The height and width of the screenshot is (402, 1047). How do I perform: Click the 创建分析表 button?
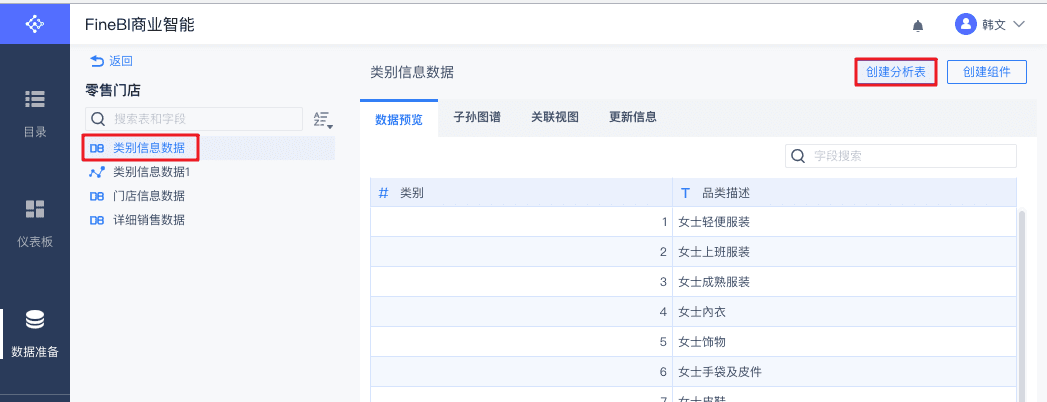coord(896,71)
